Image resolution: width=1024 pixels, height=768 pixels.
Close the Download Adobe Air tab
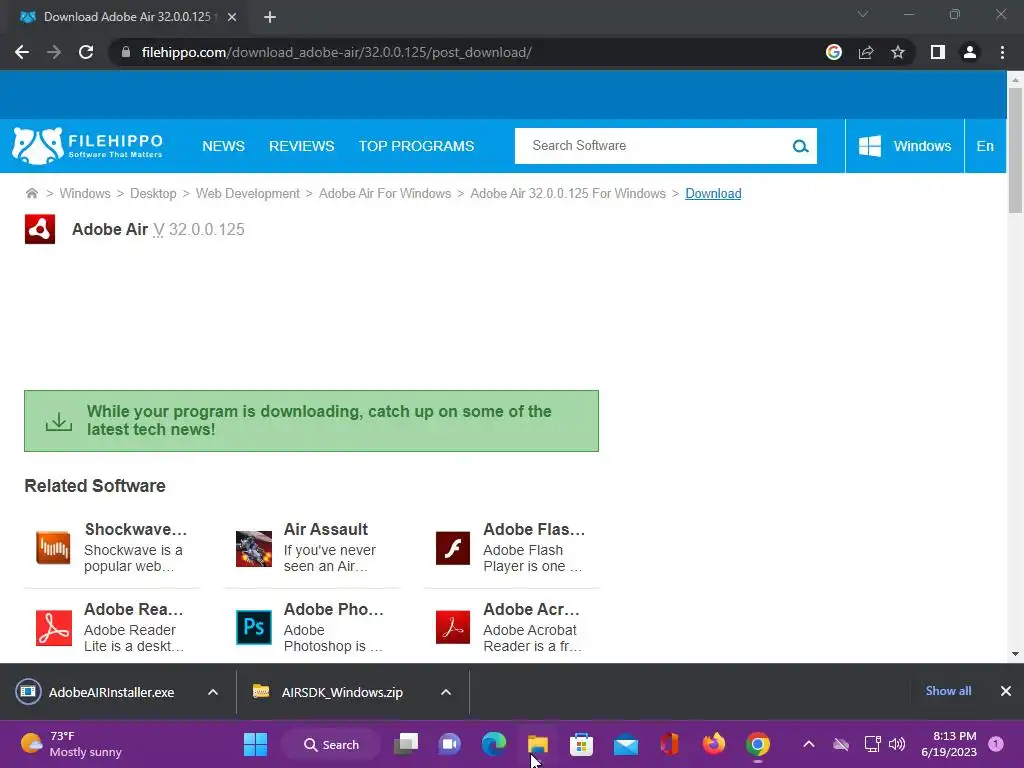point(232,17)
